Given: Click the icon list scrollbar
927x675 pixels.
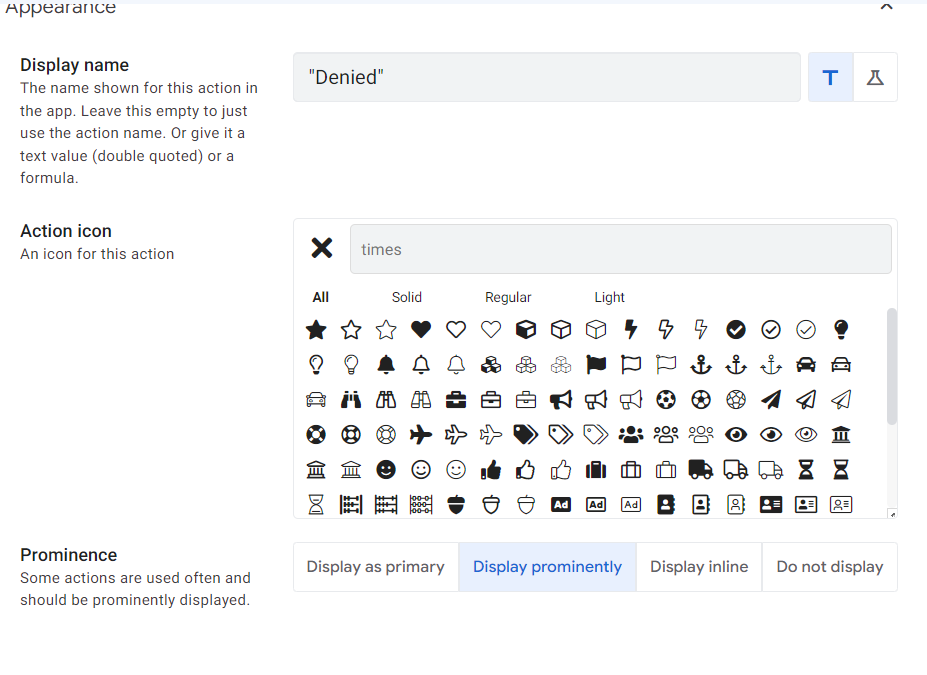Looking at the screenshot, I should 891,366.
